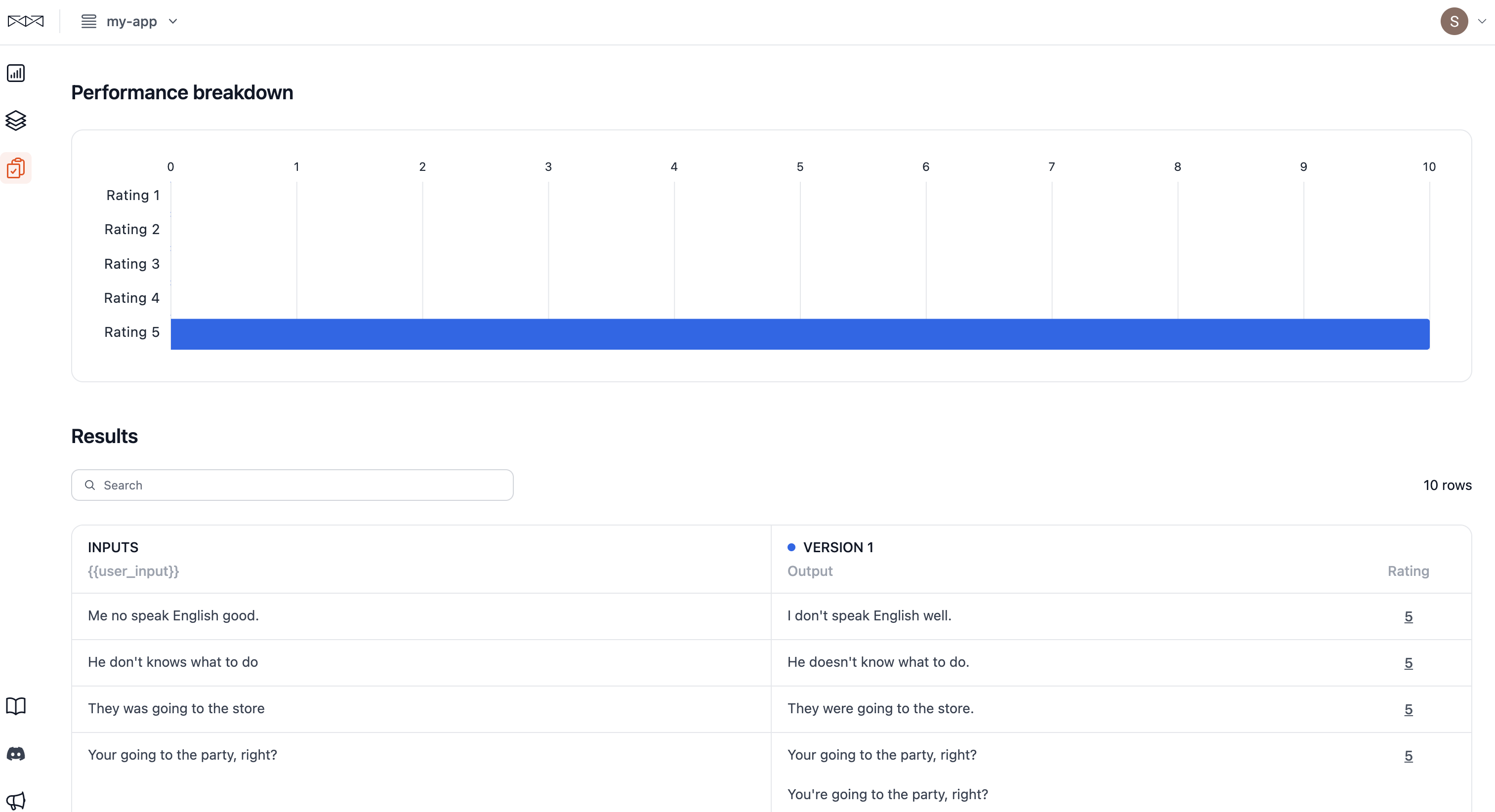Click the Results search field
Screen dimensions: 1495x812
(x=292, y=485)
